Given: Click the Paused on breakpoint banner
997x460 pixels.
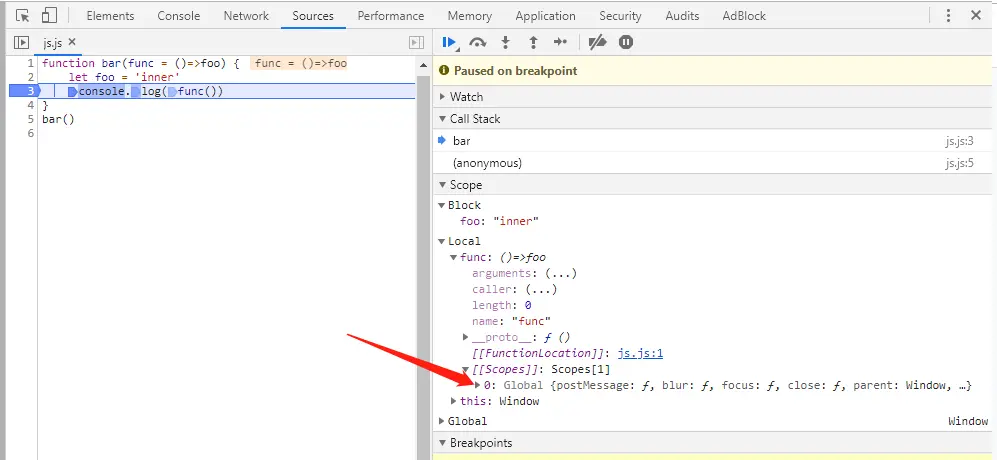Looking at the screenshot, I should pos(712,71).
